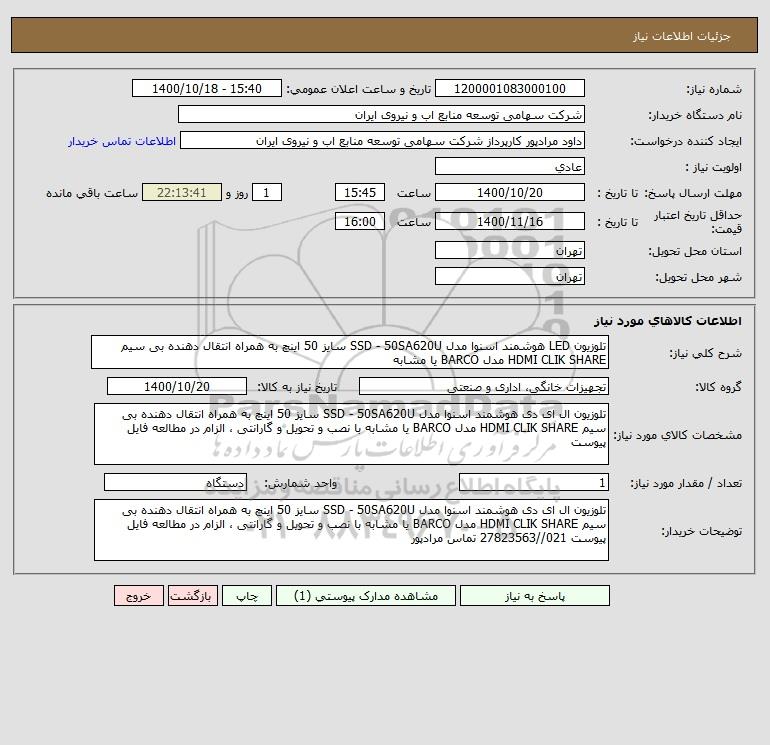Click the ساعت باقی مانده label
The height and width of the screenshot is (745, 770).
(92, 193)
